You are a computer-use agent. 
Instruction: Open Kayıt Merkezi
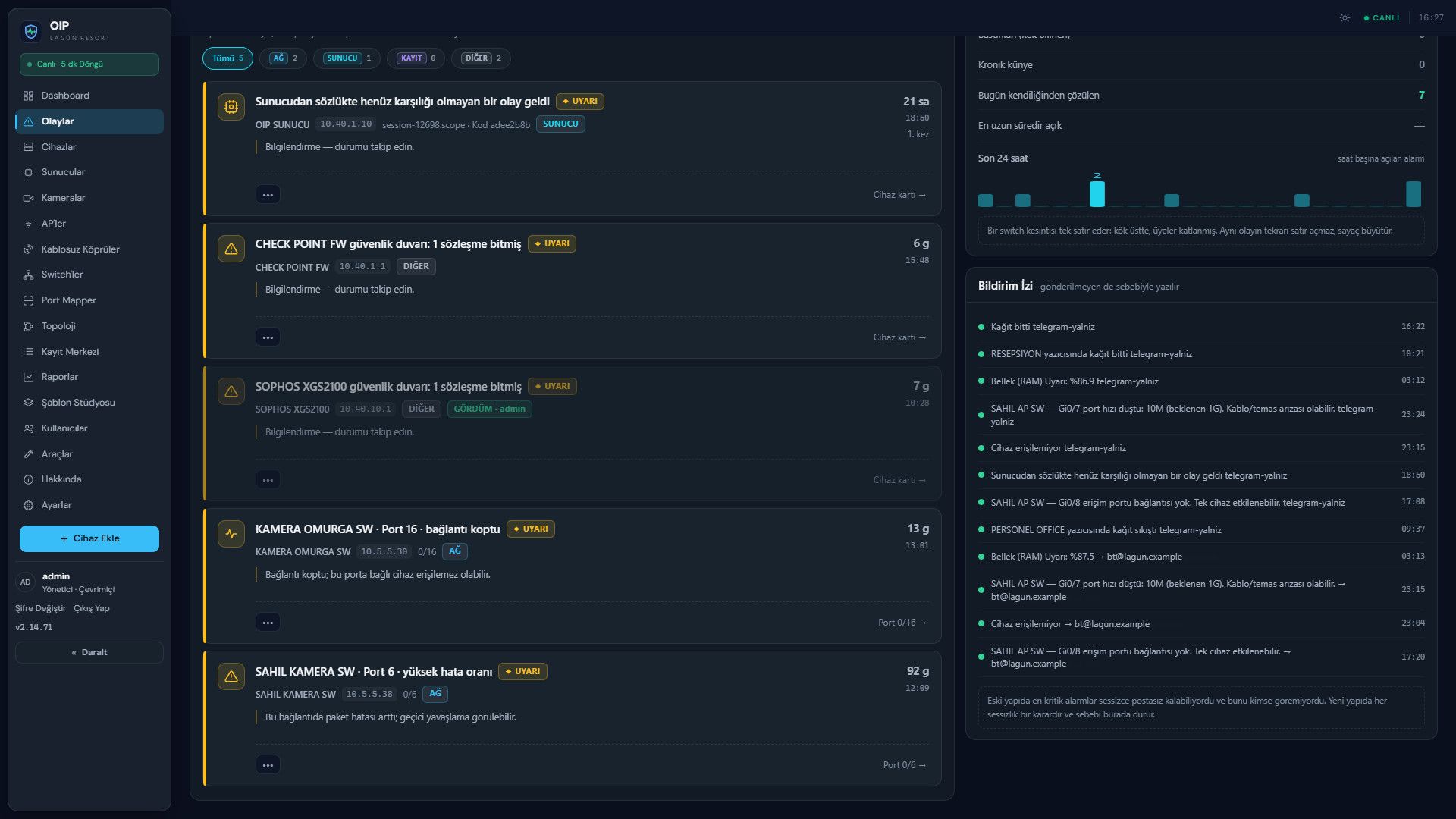point(89,352)
